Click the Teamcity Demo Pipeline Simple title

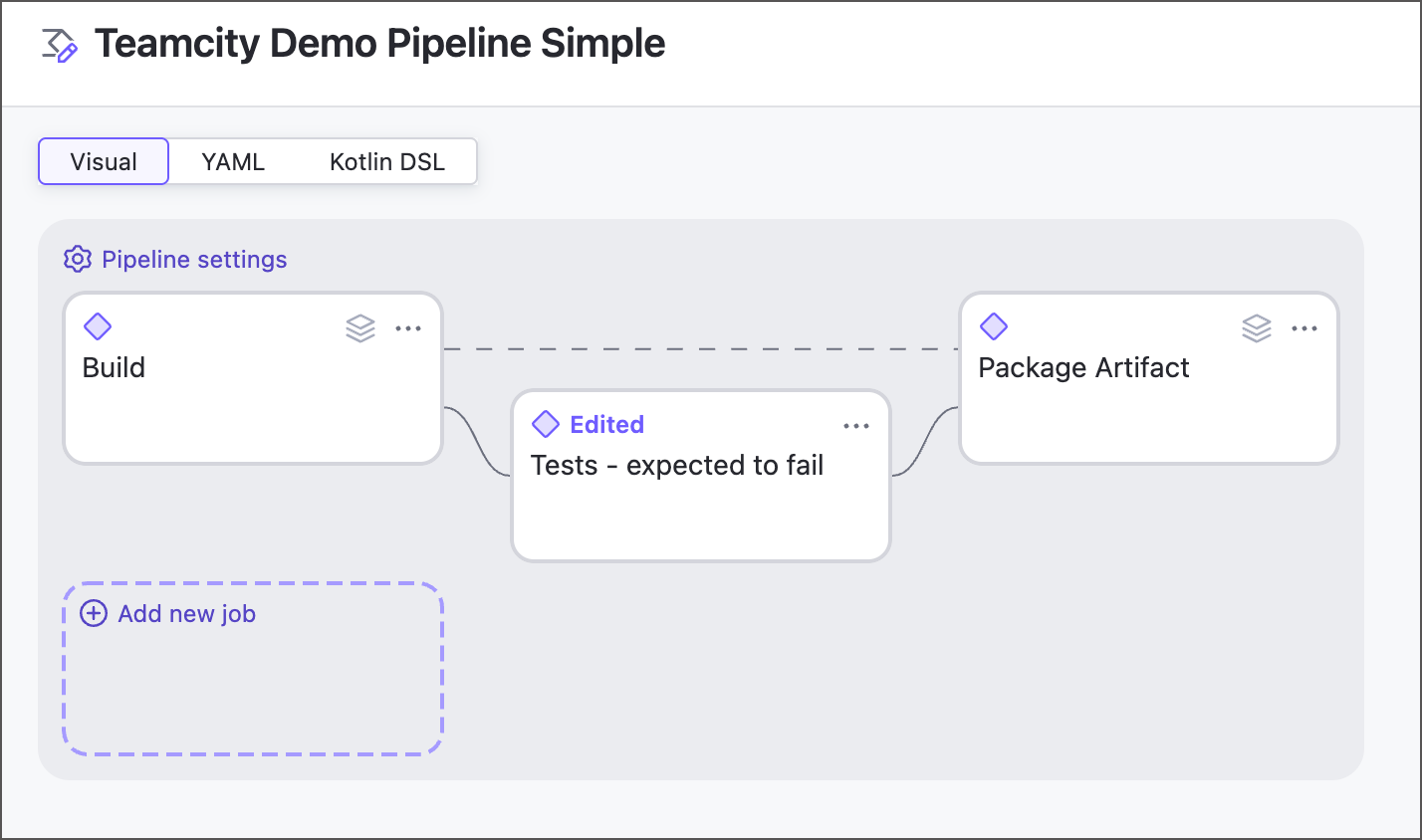tap(380, 44)
